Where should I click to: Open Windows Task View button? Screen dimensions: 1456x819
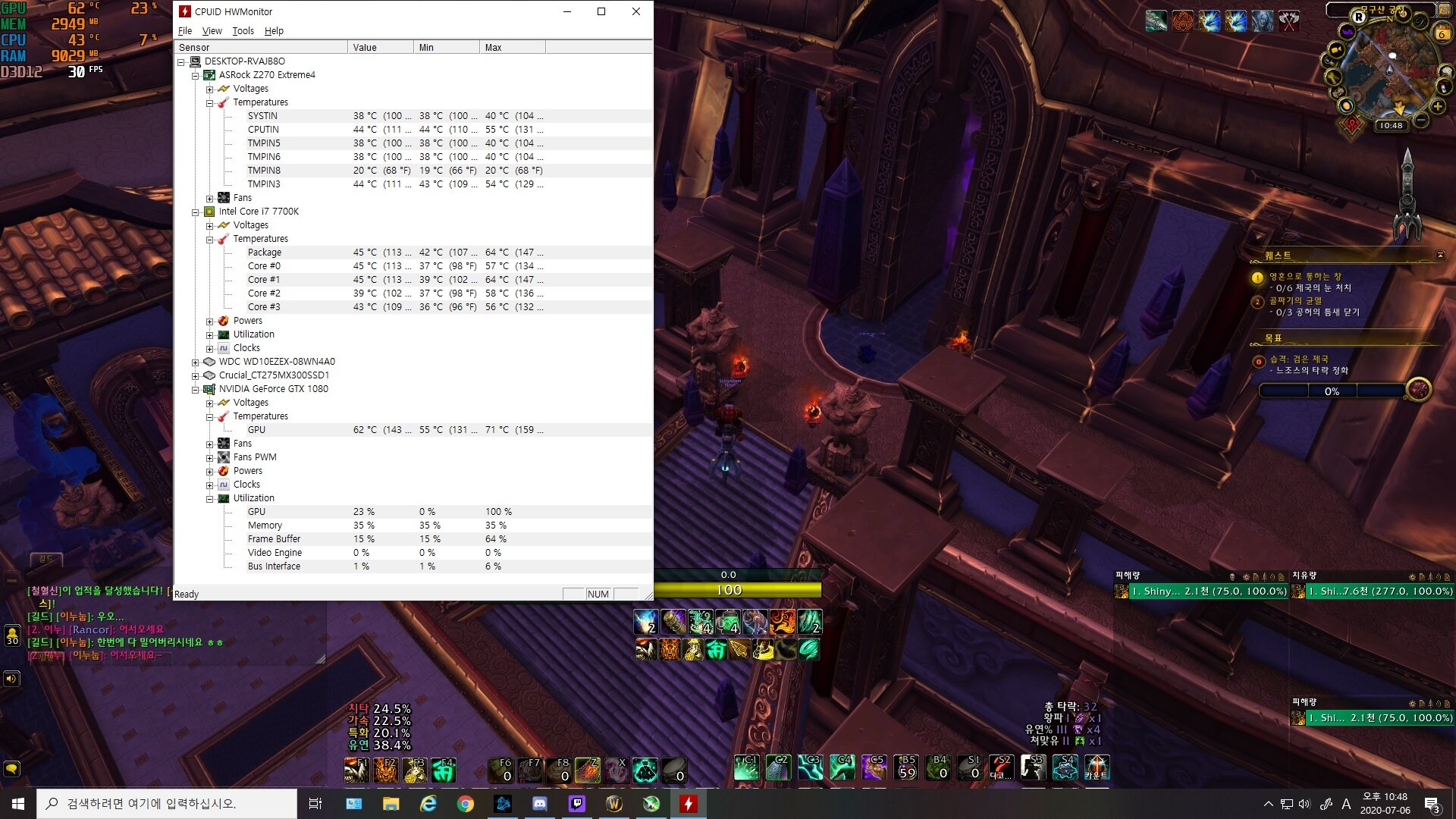[315, 804]
